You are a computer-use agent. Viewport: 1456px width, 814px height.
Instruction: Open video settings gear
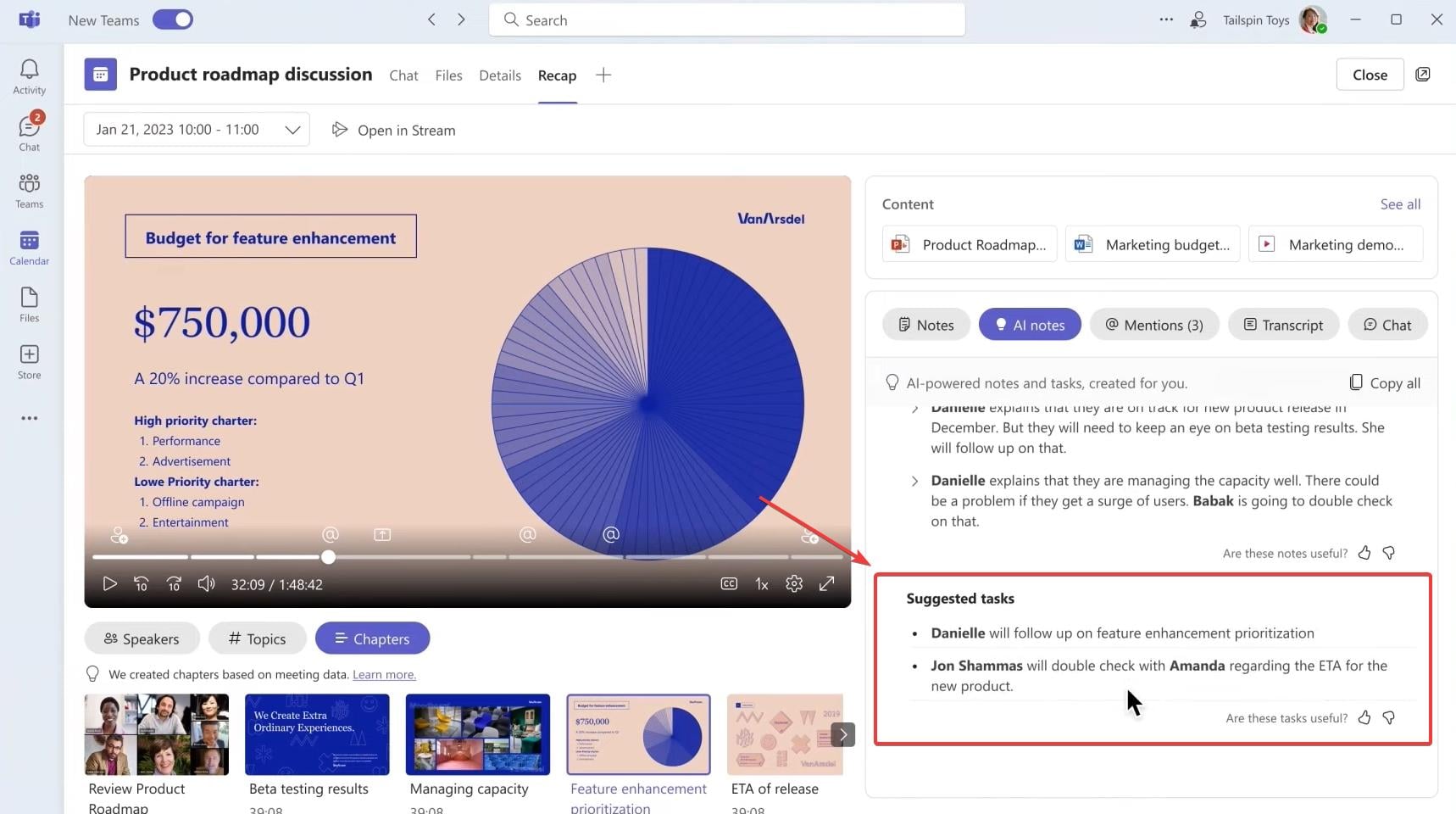[794, 583]
